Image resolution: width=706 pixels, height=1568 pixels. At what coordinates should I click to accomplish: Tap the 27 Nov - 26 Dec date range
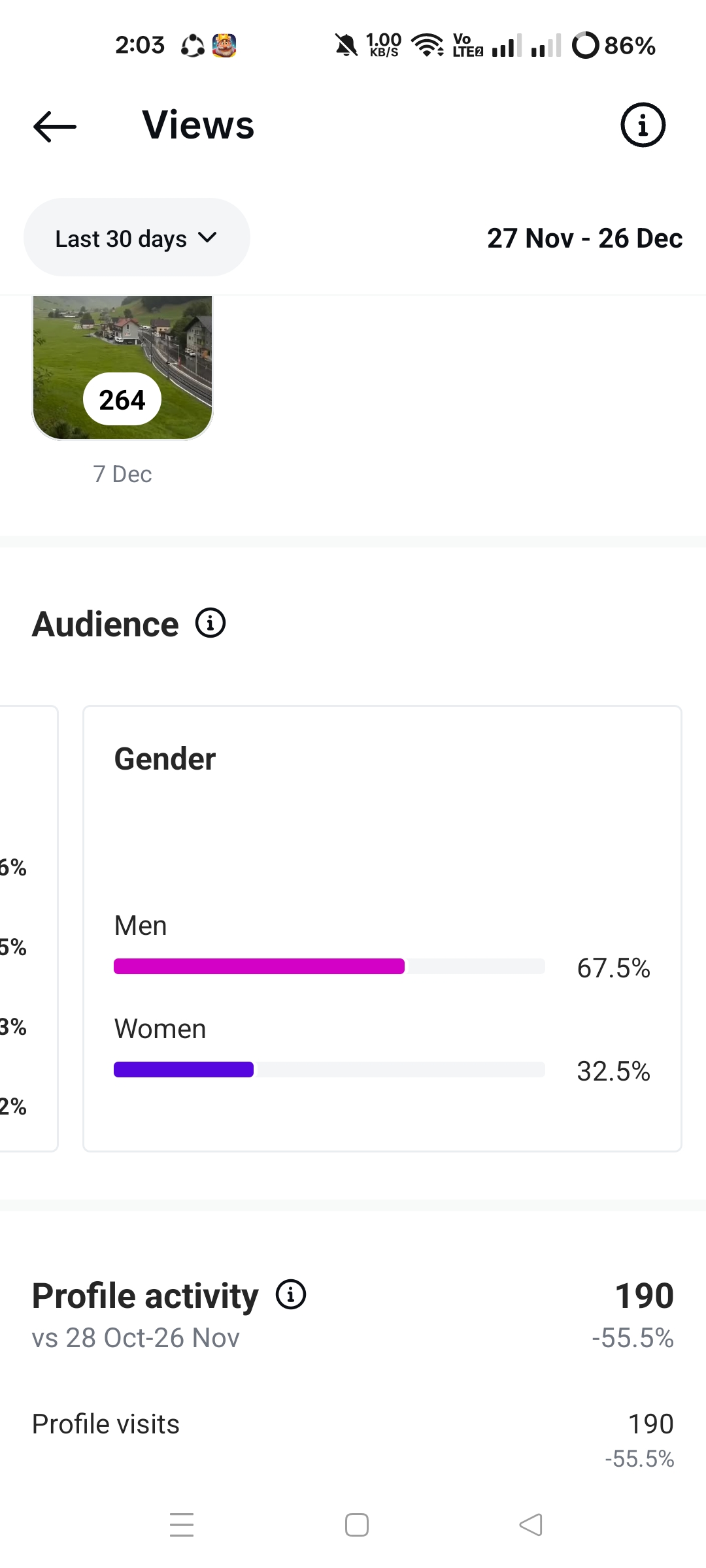click(x=584, y=238)
